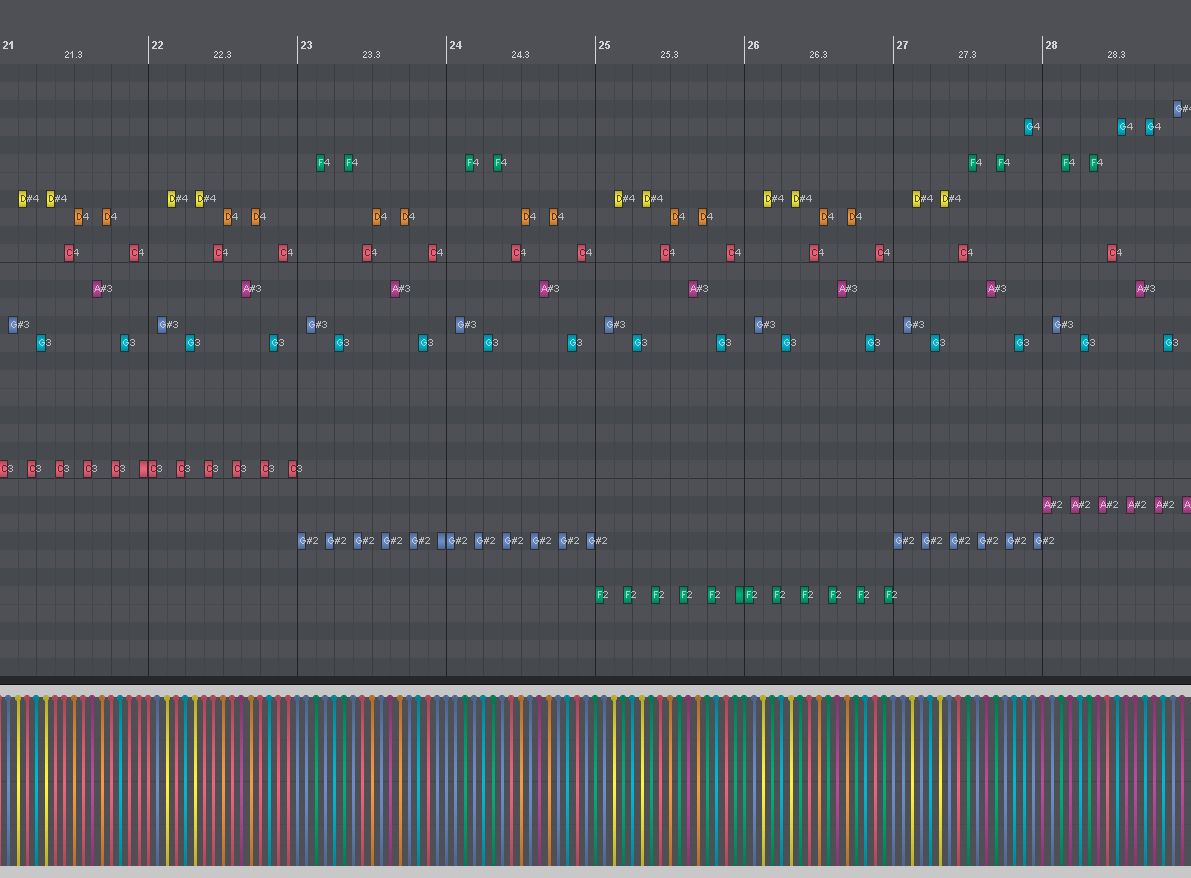Select the A#3 note in bar 24
Screen dimensions: 1191x878
[x=546, y=289]
